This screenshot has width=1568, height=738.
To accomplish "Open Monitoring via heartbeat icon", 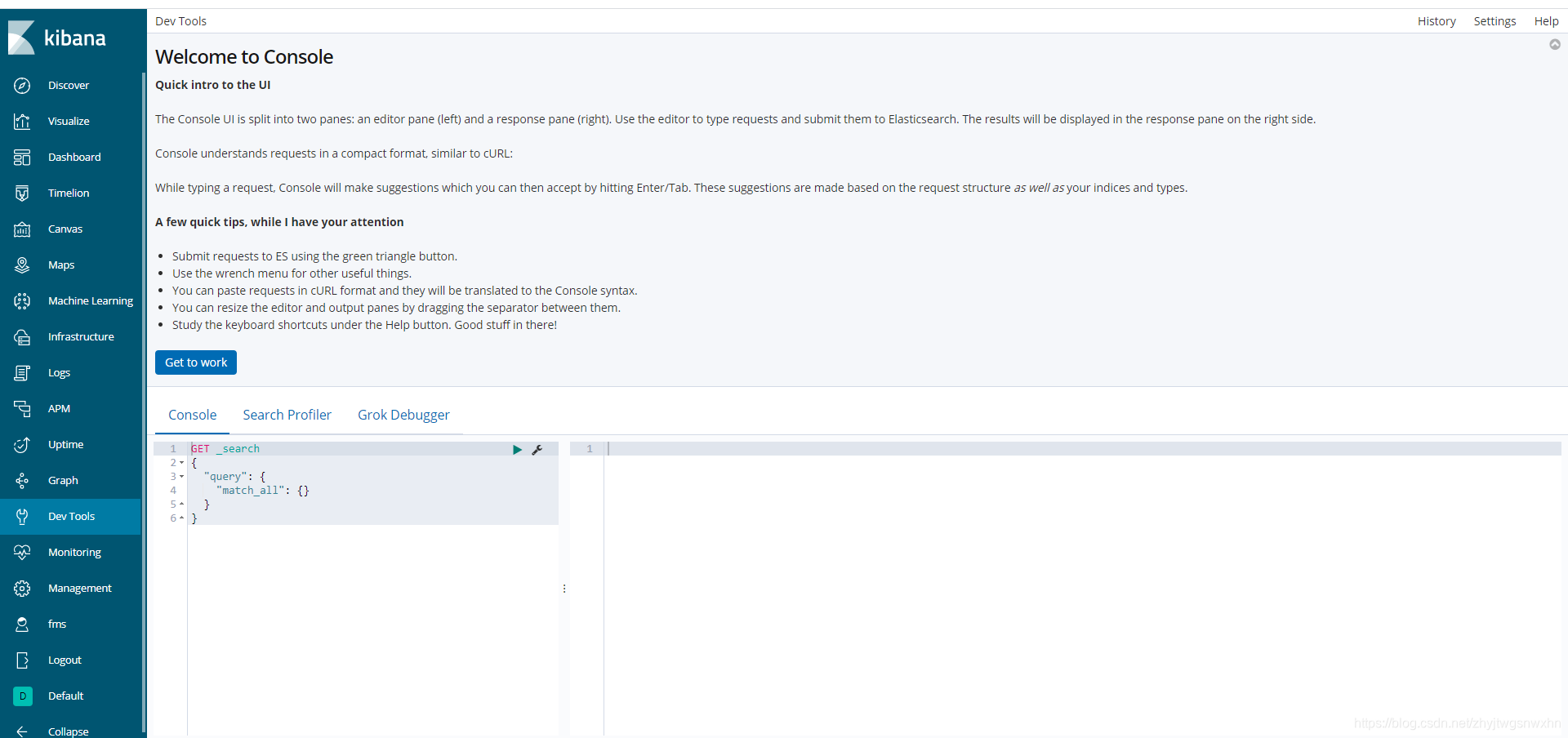I will [22, 553].
